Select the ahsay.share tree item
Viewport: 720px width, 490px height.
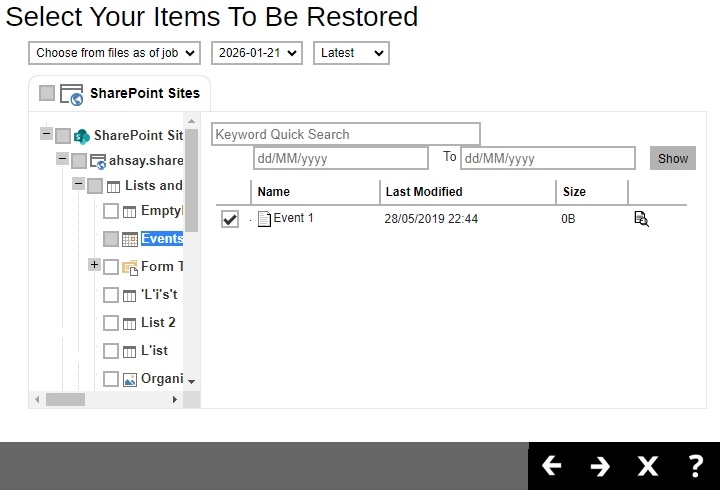point(146,161)
